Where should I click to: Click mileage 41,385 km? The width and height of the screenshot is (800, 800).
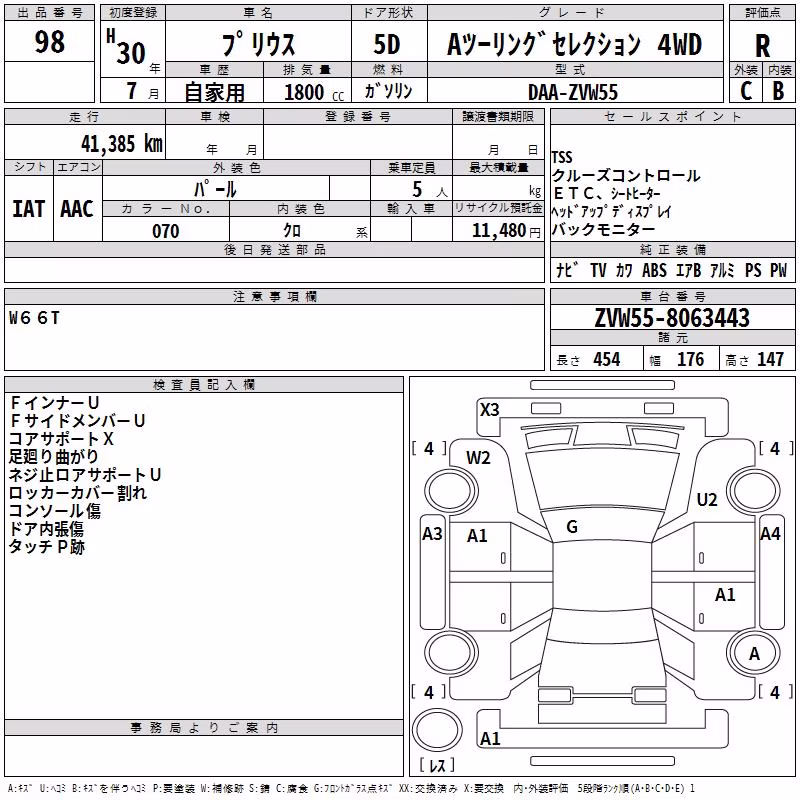pos(121,144)
